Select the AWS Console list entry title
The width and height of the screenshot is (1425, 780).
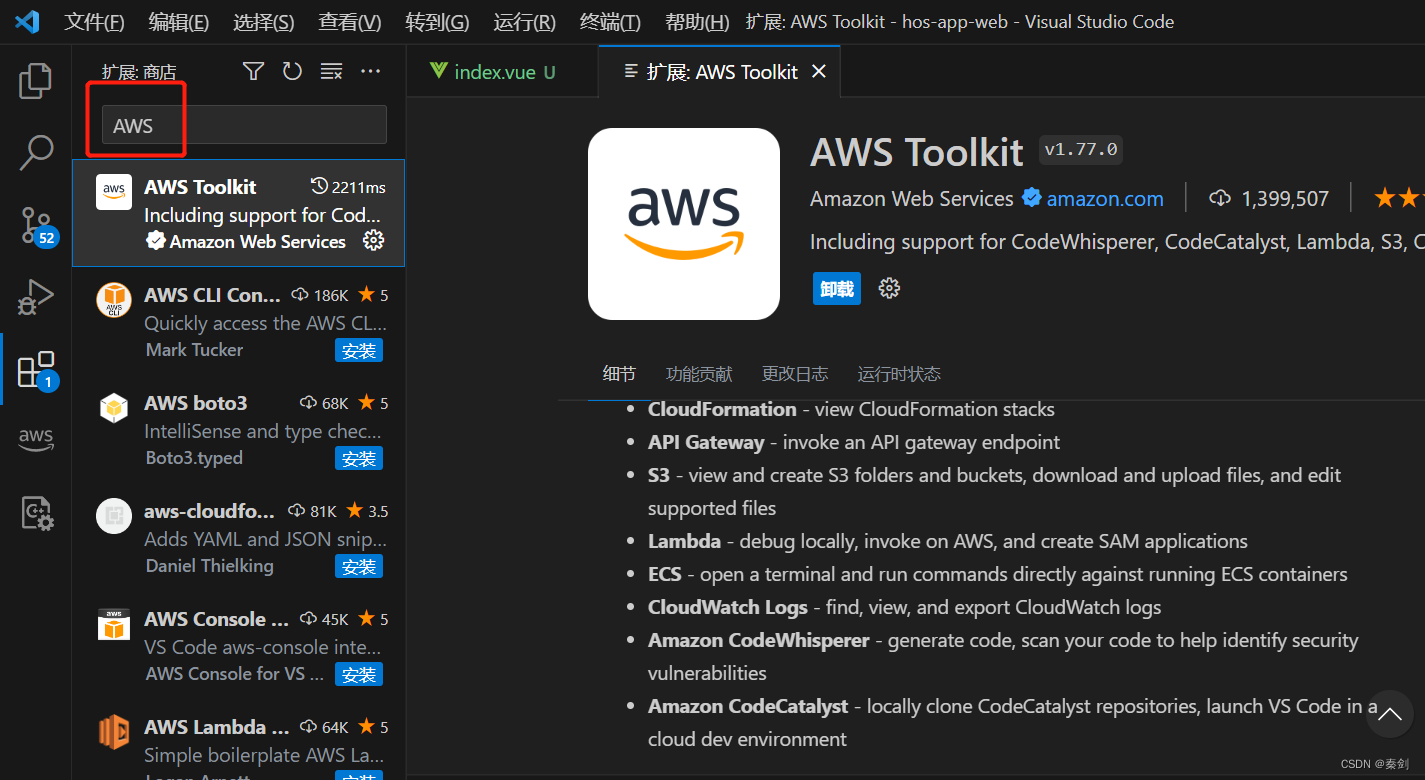point(217,619)
